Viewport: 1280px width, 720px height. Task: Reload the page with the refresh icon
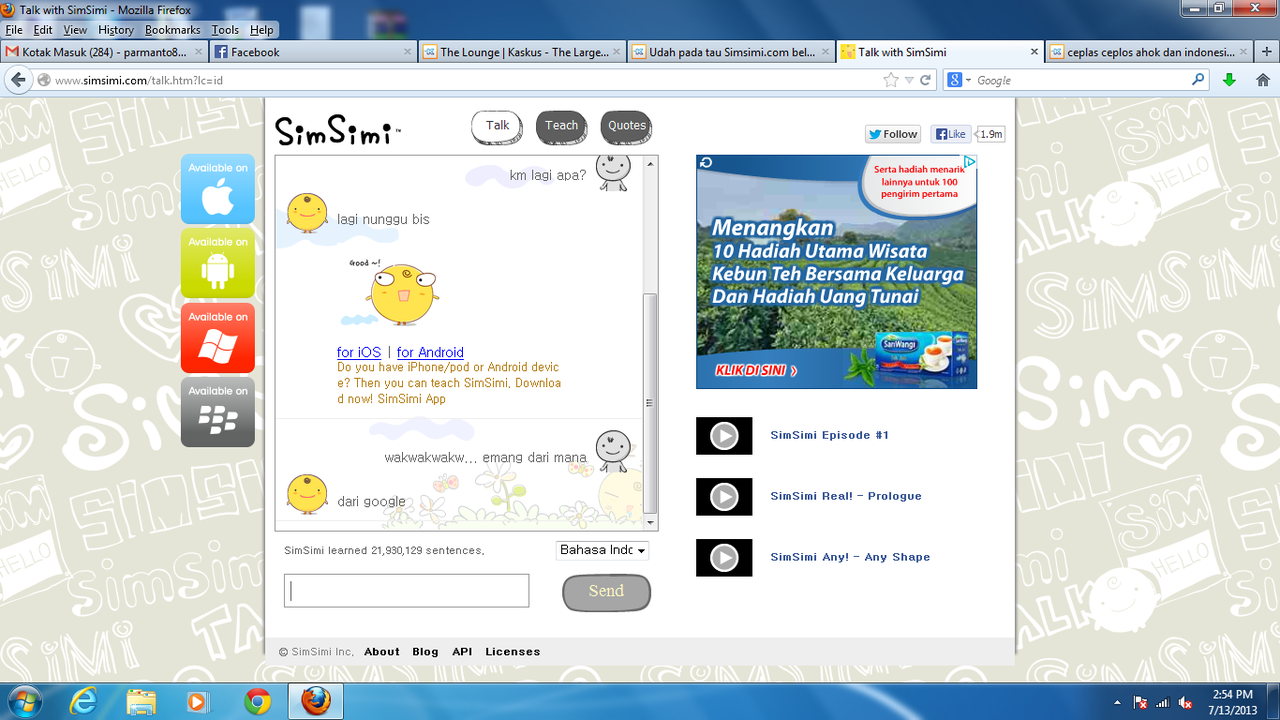pos(926,80)
